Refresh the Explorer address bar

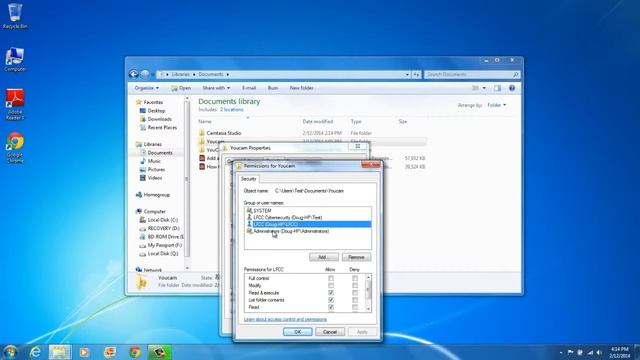[416, 74]
